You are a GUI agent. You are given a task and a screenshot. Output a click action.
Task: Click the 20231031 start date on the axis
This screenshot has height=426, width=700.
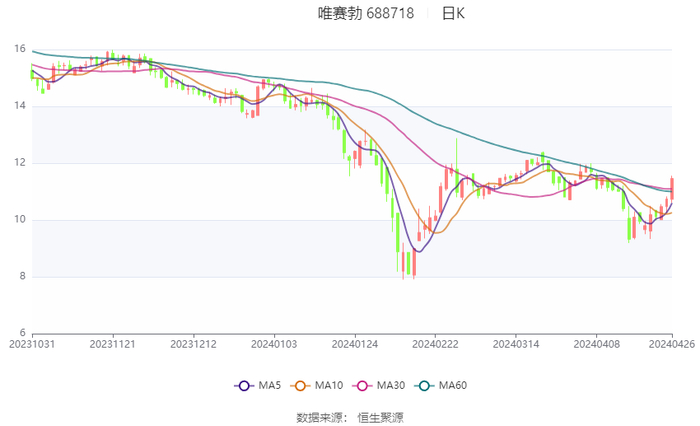32,343
